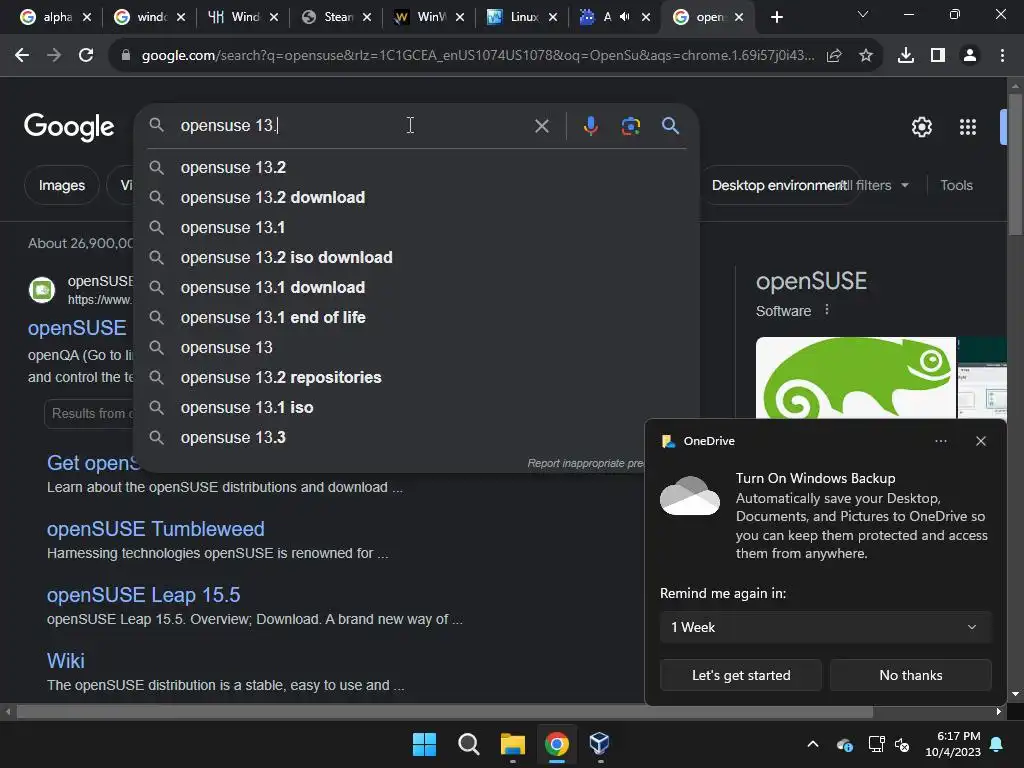Image resolution: width=1024 pixels, height=768 pixels.
Task: Open the remind me again dropdown
Action: pyautogui.click(x=825, y=627)
